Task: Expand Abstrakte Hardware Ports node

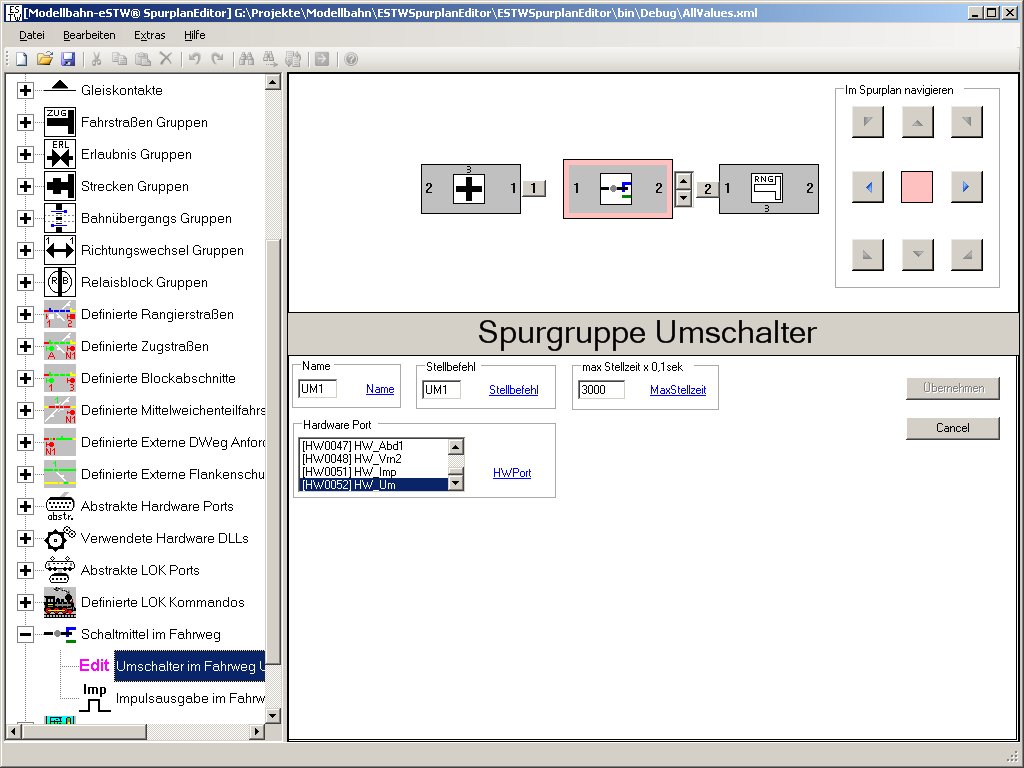Action: point(25,506)
